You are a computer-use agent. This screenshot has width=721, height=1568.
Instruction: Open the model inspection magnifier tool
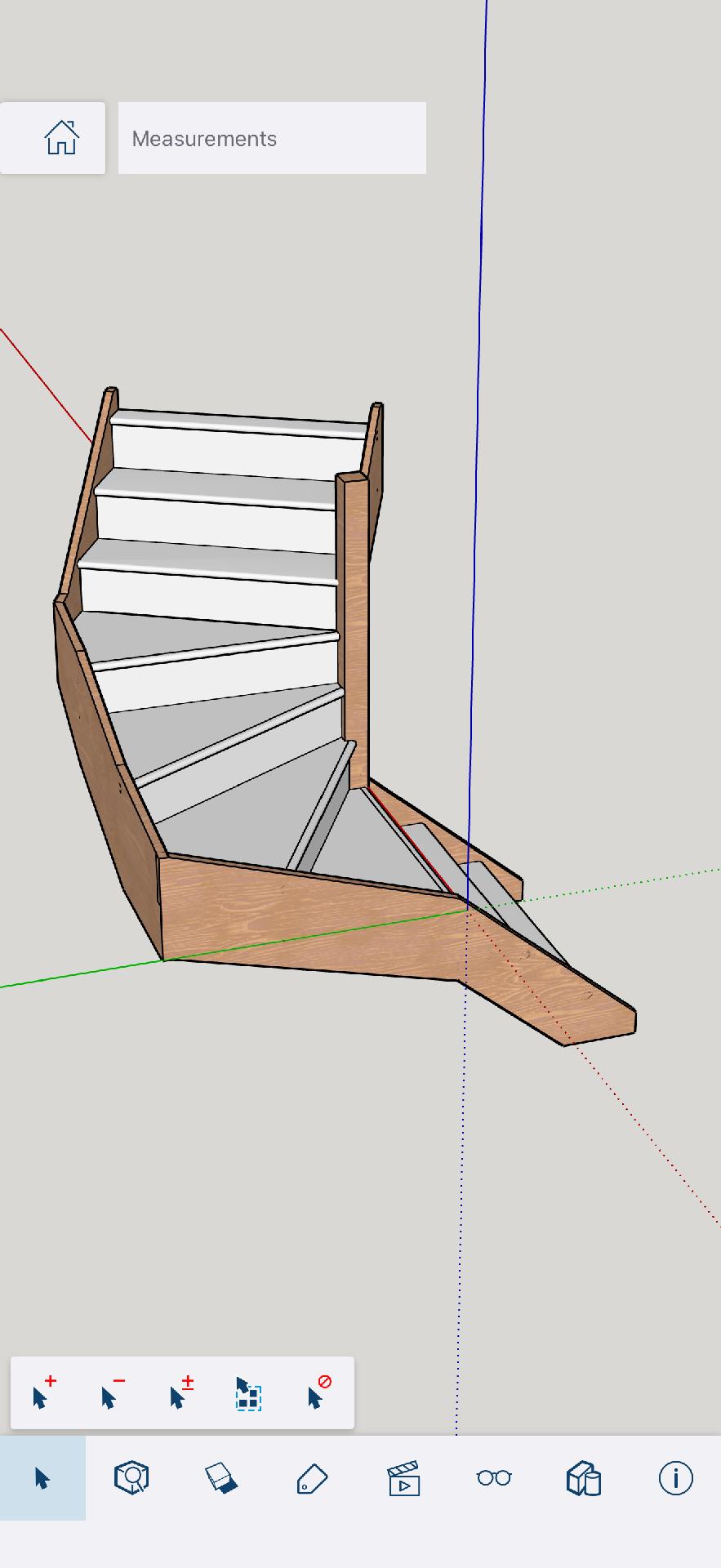pyautogui.click(x=131, y=1478)
